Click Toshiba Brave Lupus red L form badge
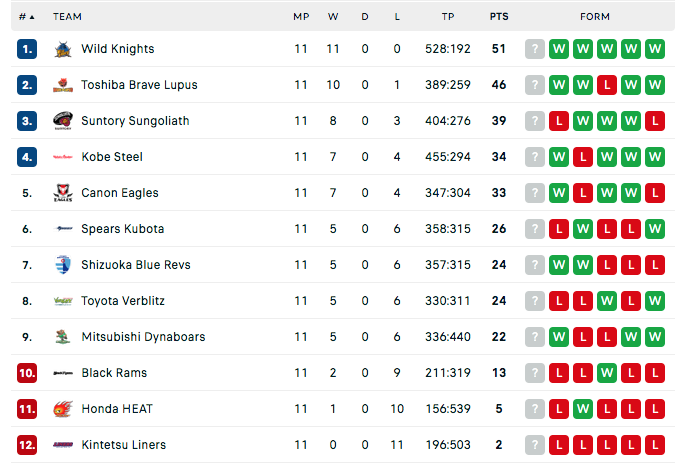685x464 pixels. point(607,85)
